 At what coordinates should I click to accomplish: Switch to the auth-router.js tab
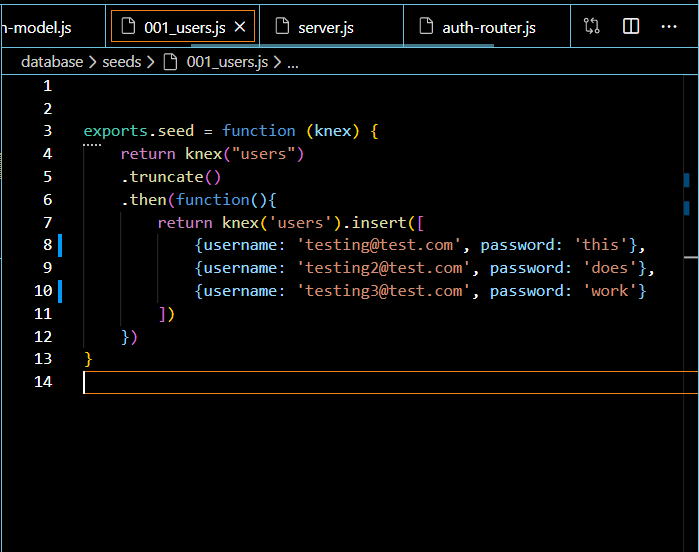(487, 26)
